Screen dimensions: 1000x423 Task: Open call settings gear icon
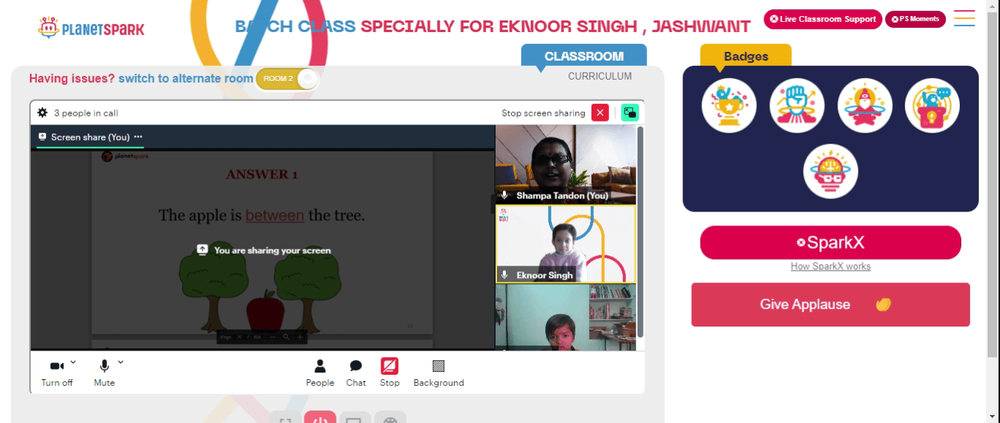(42, 113)
